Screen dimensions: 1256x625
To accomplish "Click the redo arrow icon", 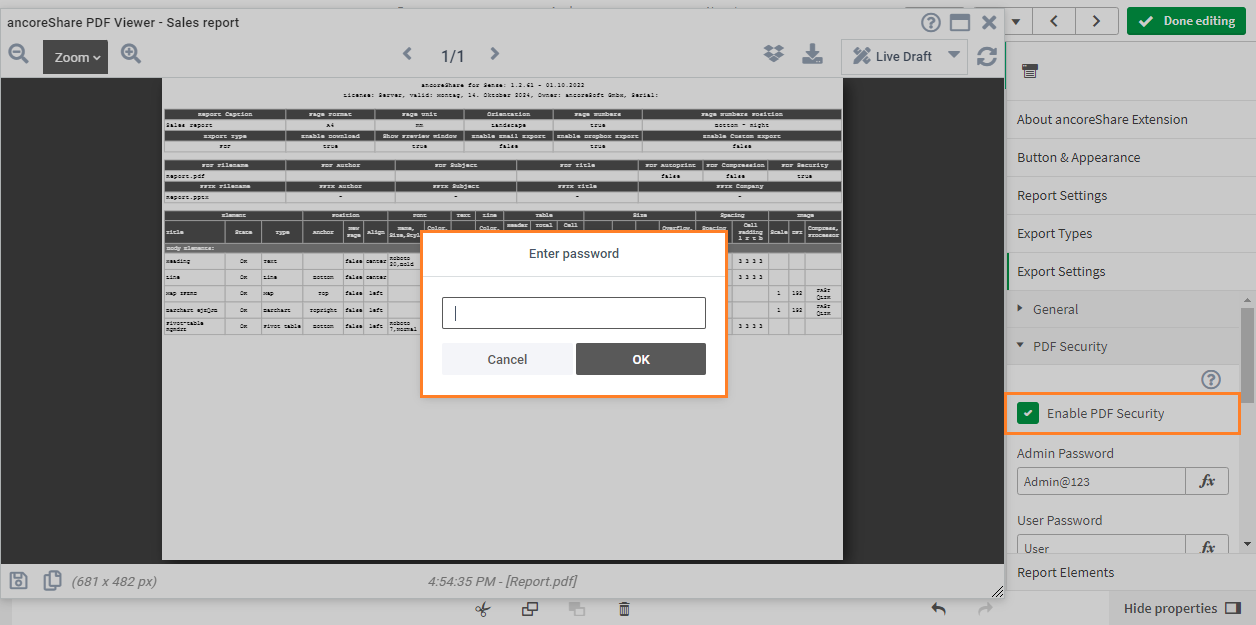I will point(985,608).
